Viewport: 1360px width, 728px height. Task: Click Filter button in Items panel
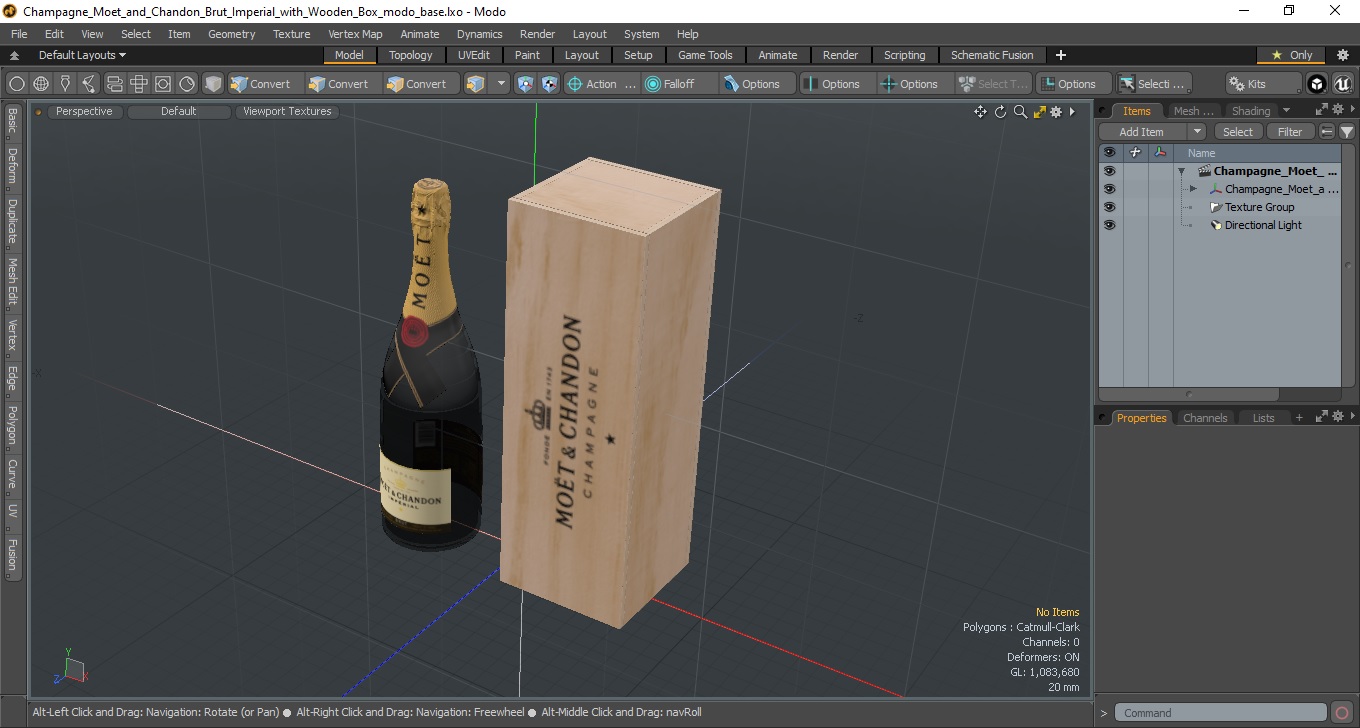pyautogui.click(x=1291, y=132)
